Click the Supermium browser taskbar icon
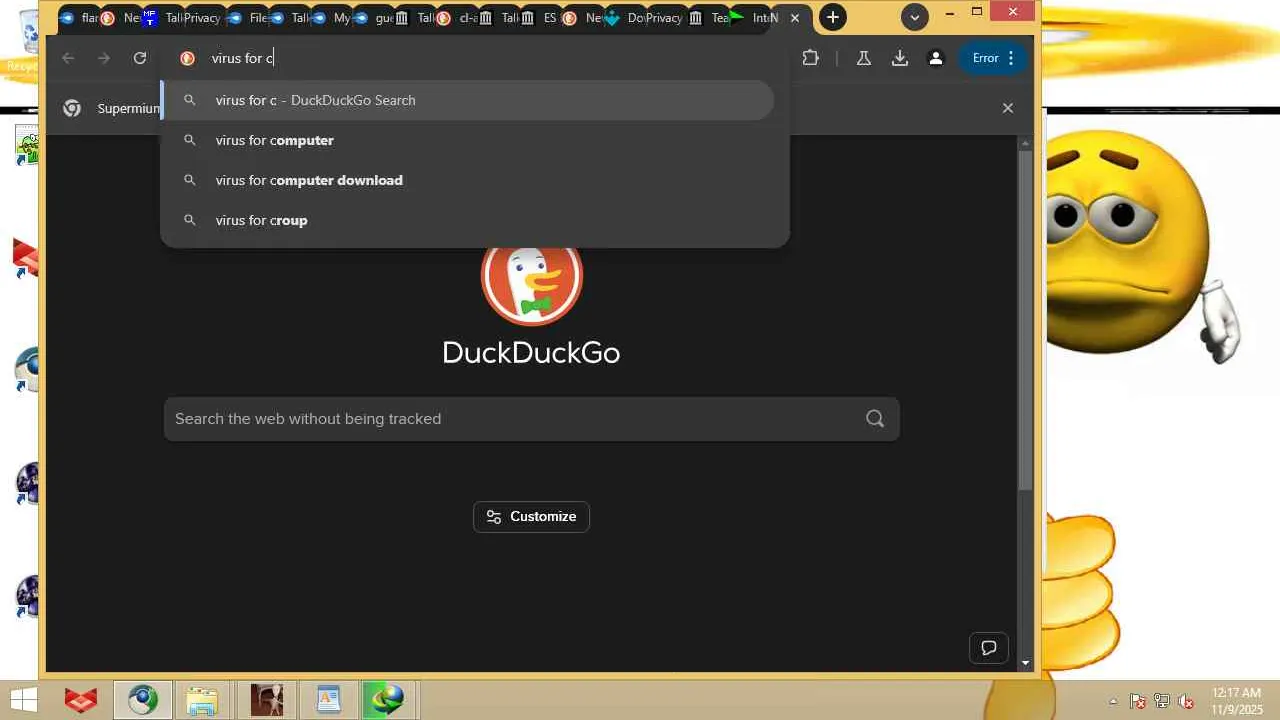Viewport: 1280px width, 720px height. pos(142,700)
